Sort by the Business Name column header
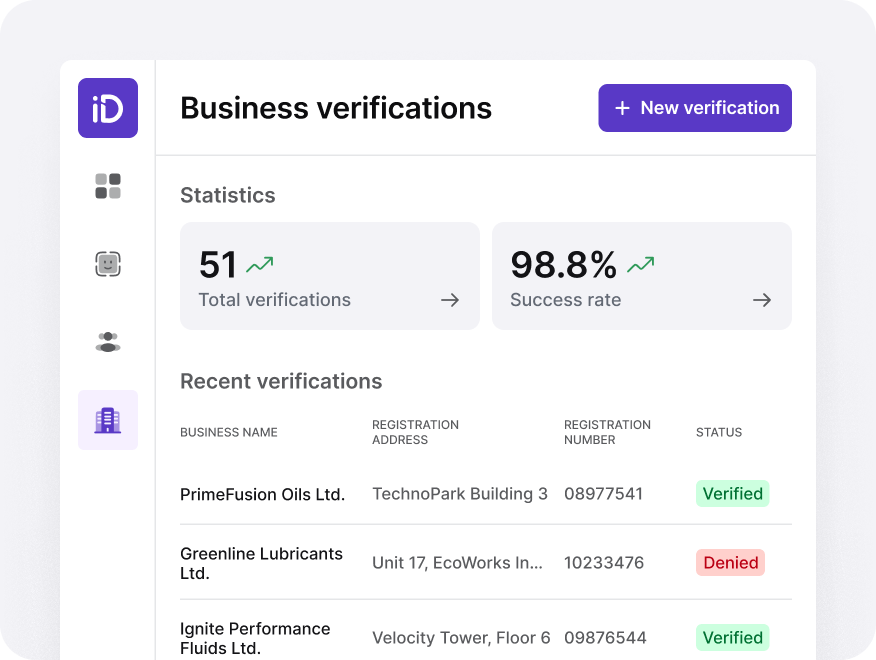The width and height of the screenshot is (876, 660). coord(228,432)
